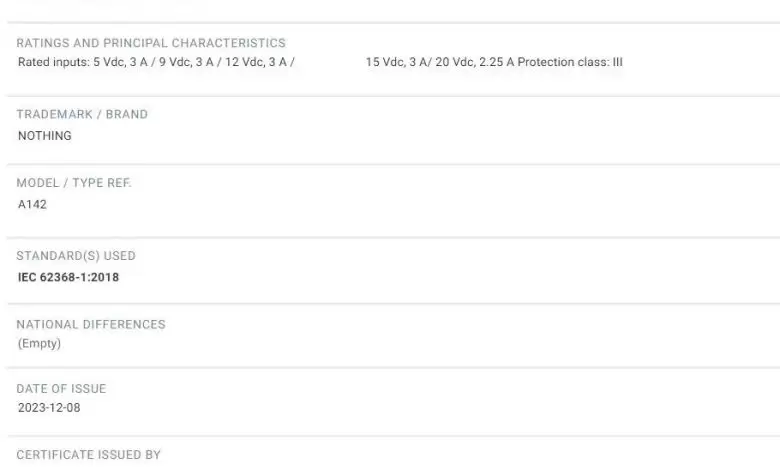Image resolution: width=780 pixels, height=470 pixels.
Task: Click the Date of Issue label
Action: point(61,388)
